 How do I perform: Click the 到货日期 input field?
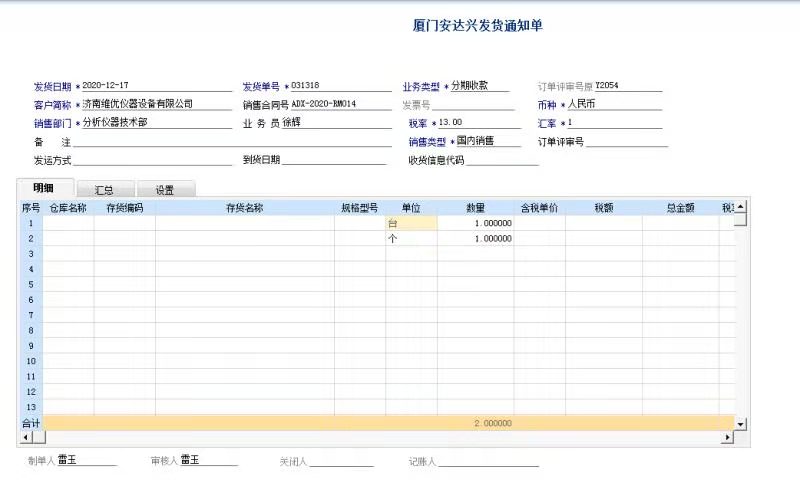click(334, 160)
